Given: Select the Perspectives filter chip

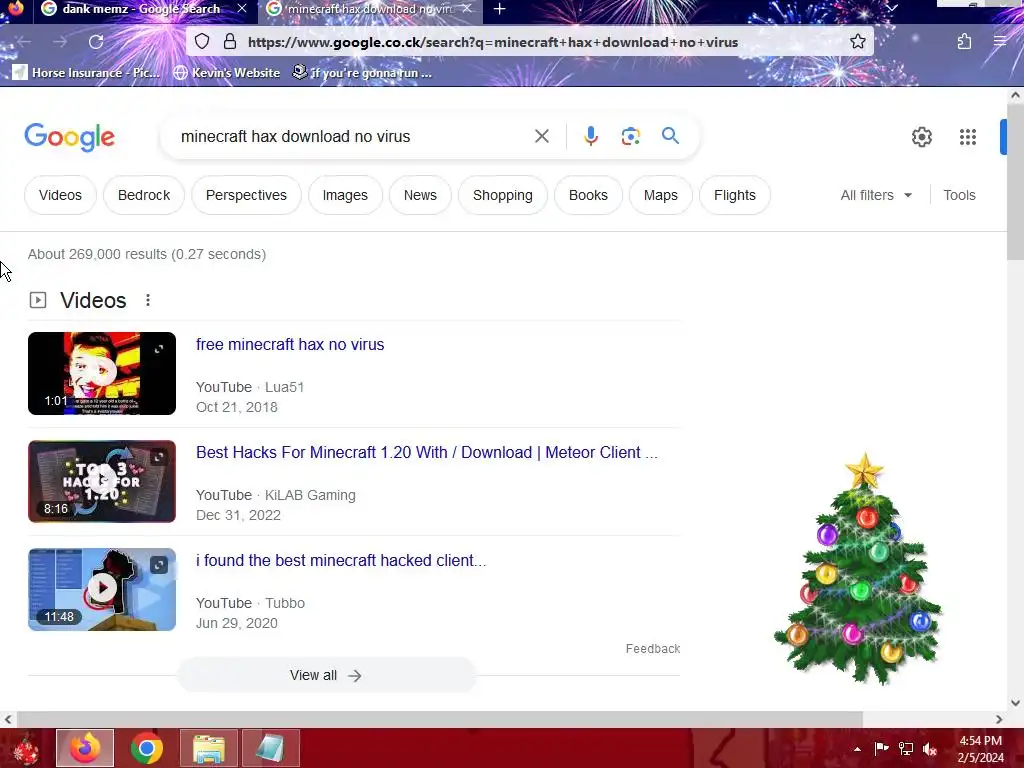Looking at the screenshot, I should (246, 195).
